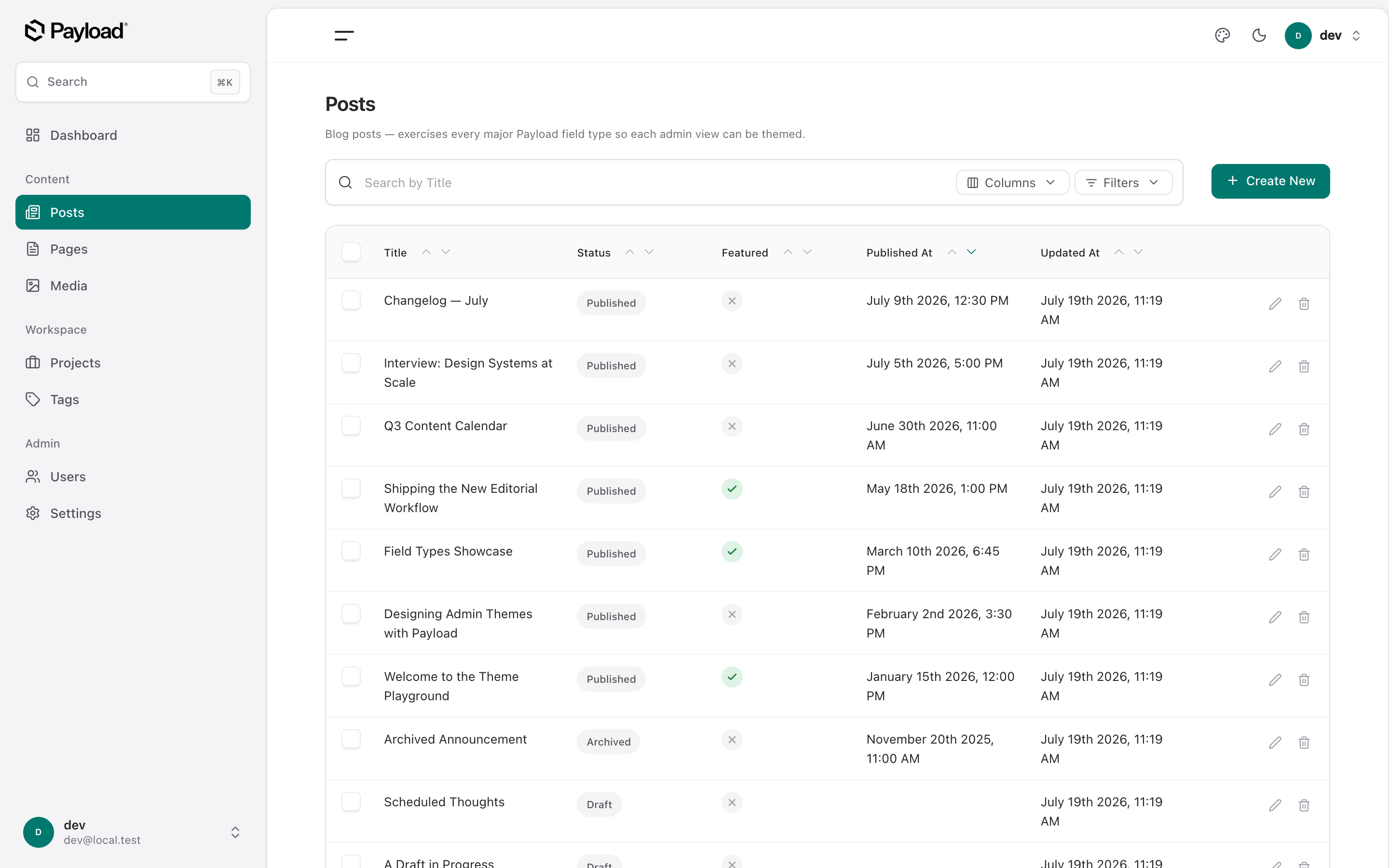
Task: Open Q3 Content Calendar title link
Action: click(446, 426)
